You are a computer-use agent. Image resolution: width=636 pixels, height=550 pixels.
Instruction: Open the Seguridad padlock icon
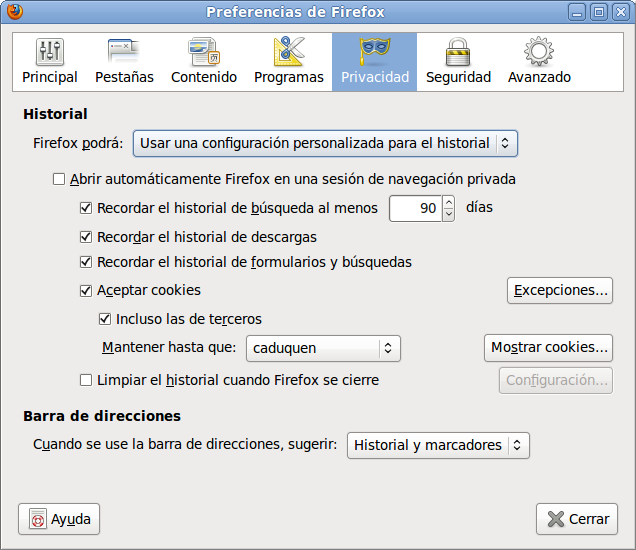(x=458, y=52)
